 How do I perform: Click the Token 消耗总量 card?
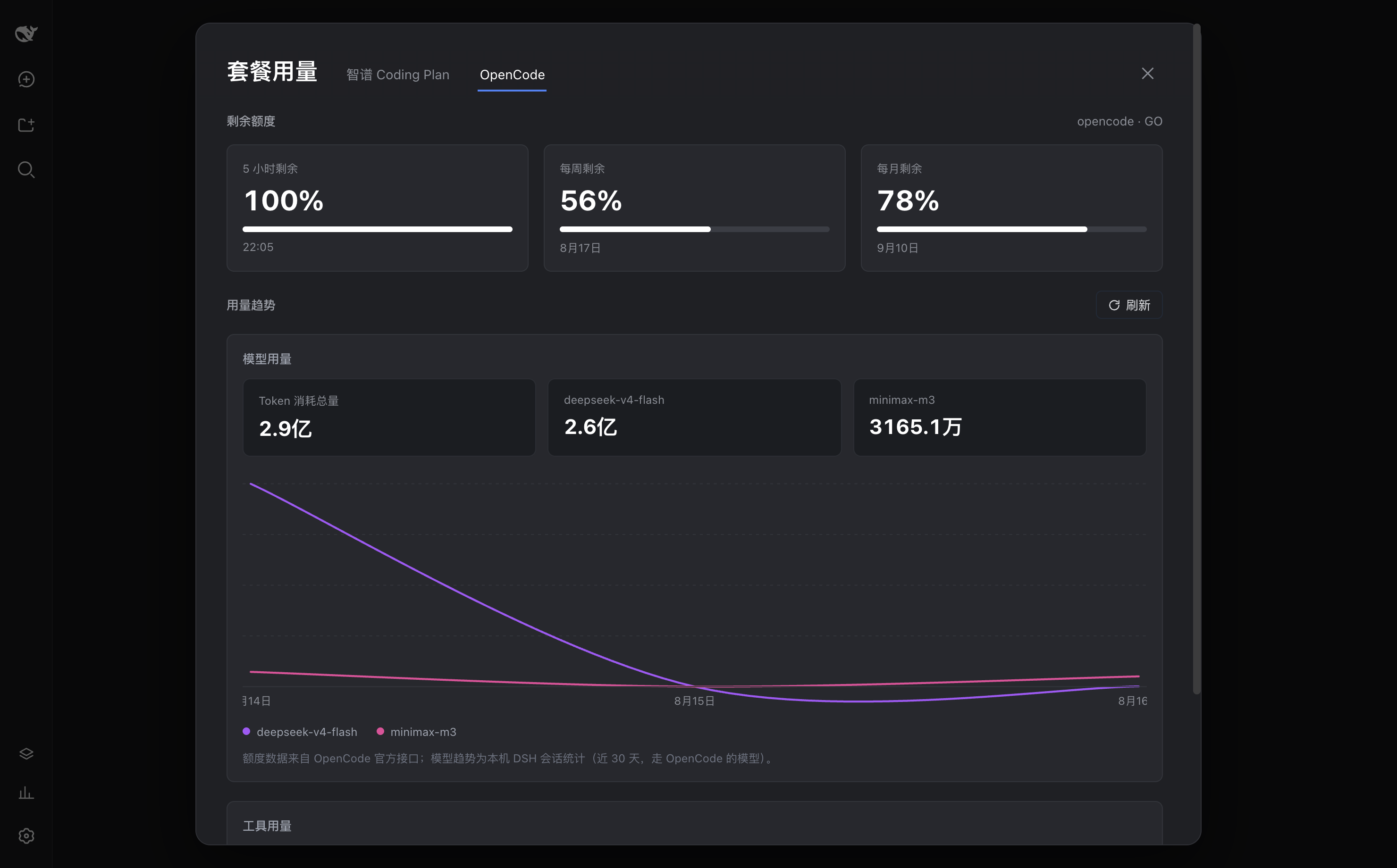pyautogui.click(x=389, y=417)
